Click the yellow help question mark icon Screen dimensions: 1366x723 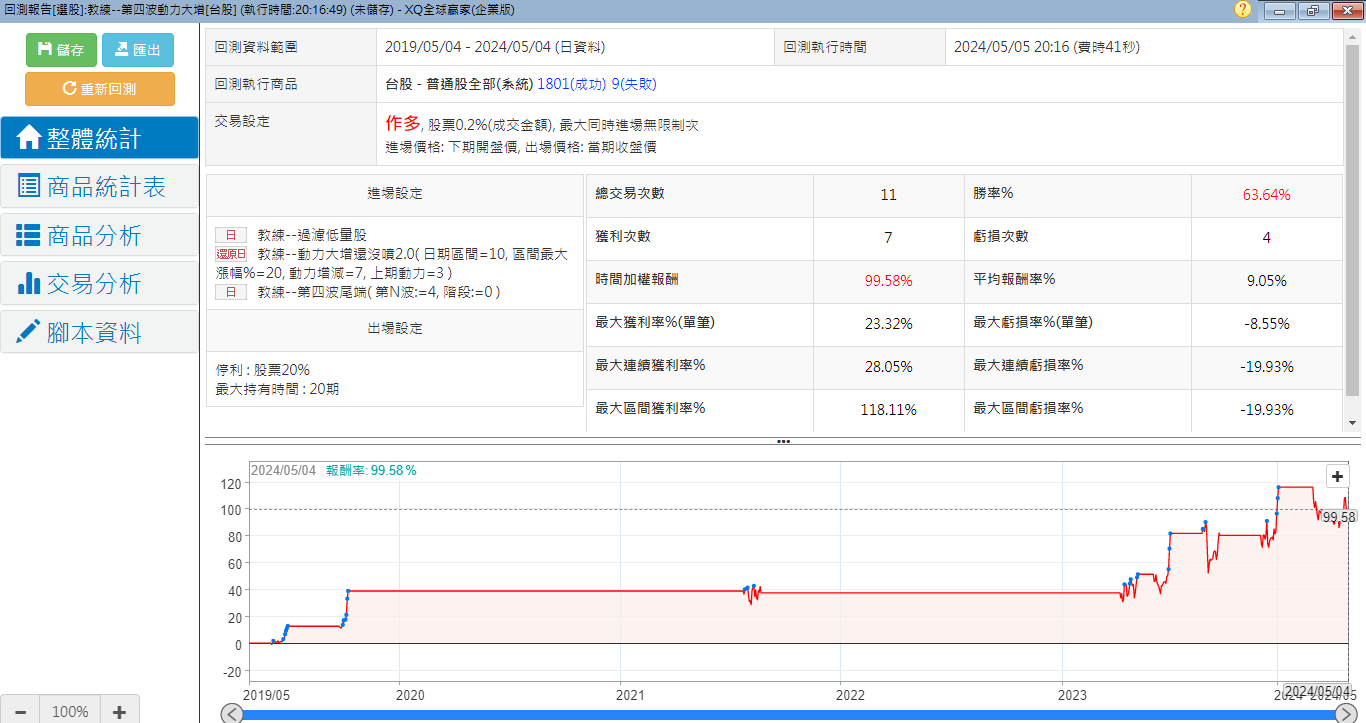pos(1243,10)
